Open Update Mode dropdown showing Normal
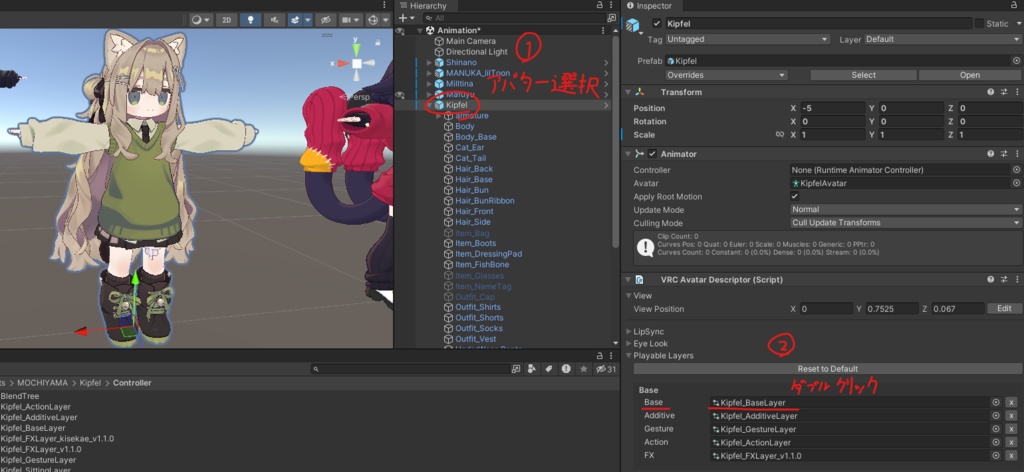Image resolution: width=1024 pixels, height=472 pixels. point(906,210)
